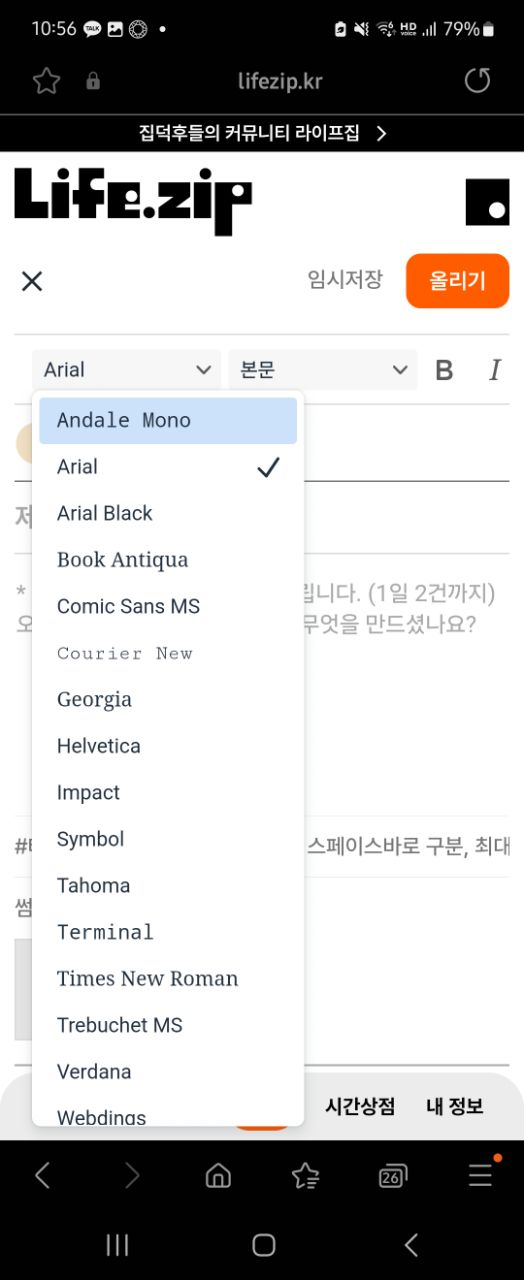Image resolution: width=524 pixels, height=1280 pixels.
Task: Expand the 라이프집 community banner chevron
Action: tap(381, 133)
